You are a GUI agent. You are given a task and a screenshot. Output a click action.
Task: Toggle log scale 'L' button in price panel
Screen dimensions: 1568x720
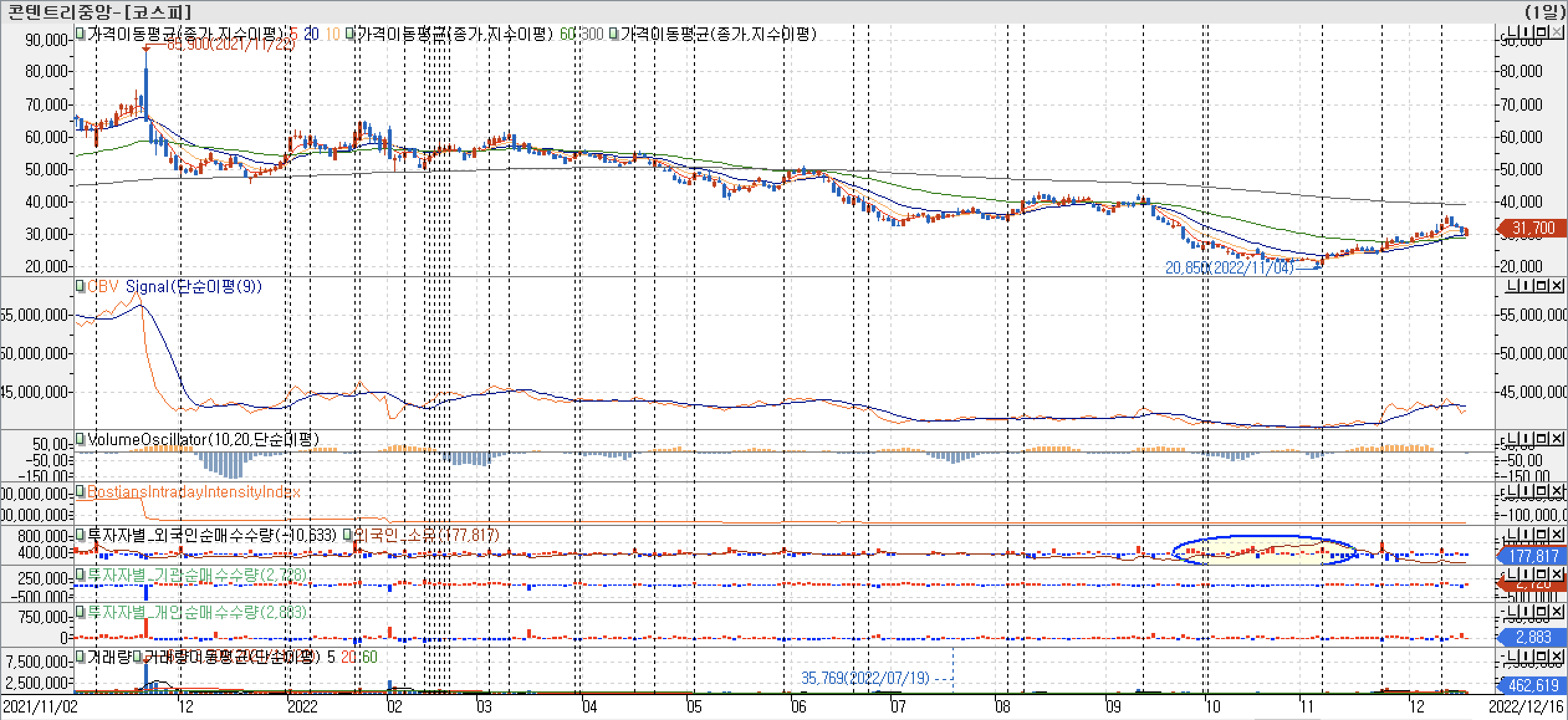point(1512,32)
